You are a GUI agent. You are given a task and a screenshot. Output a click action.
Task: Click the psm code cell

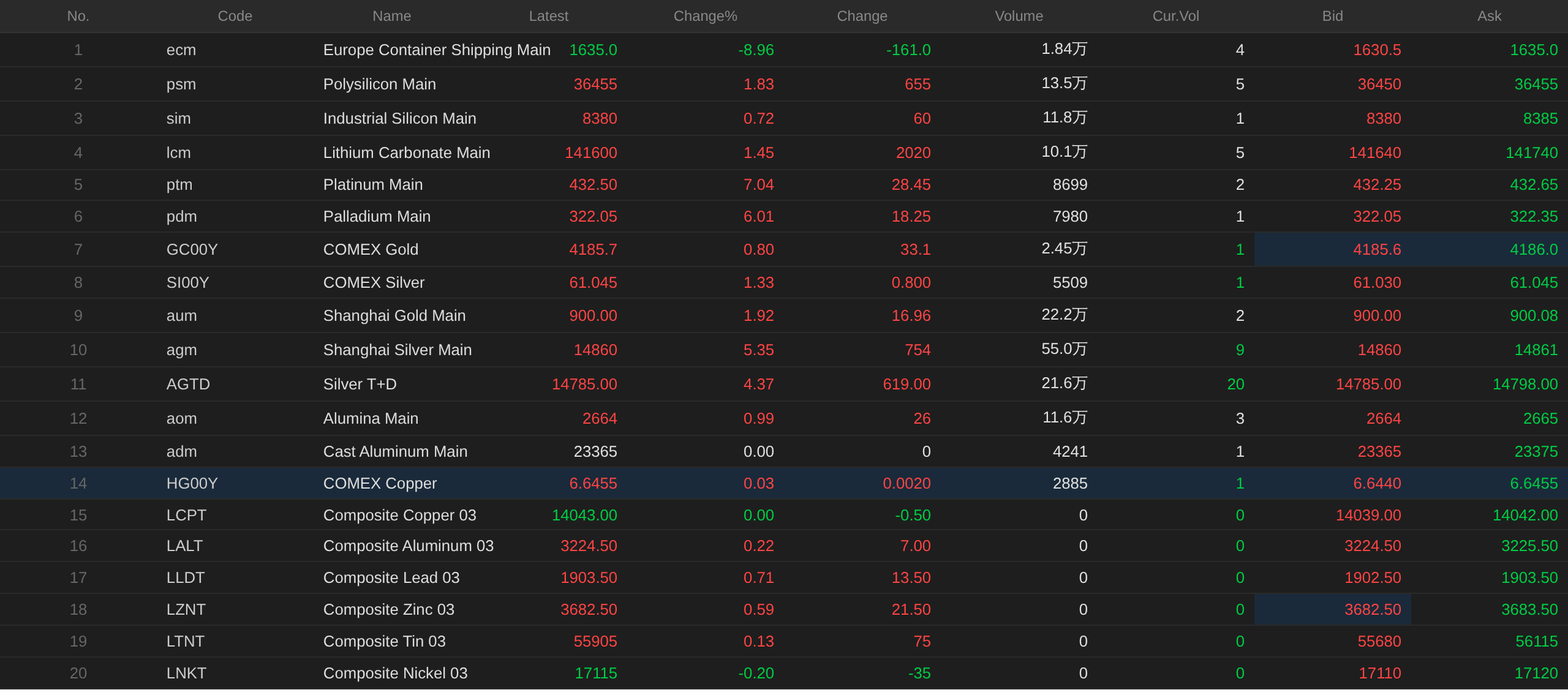tap(181, 84)
